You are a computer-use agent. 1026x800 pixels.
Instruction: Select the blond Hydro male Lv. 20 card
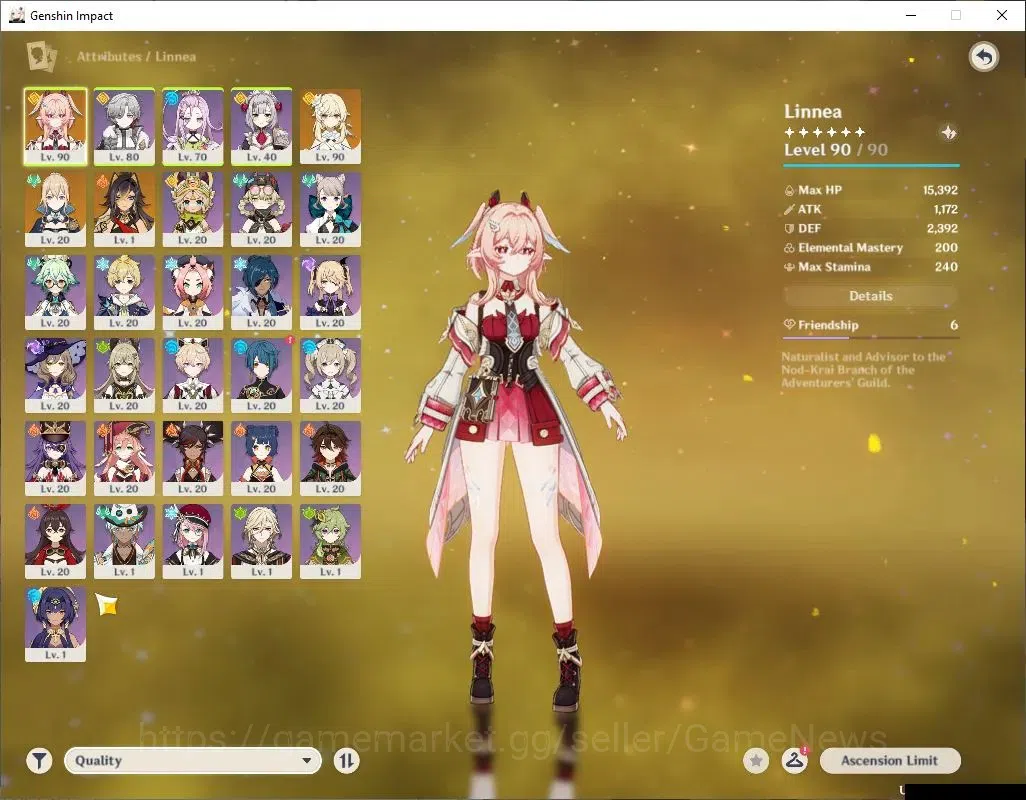coord(193,375)
